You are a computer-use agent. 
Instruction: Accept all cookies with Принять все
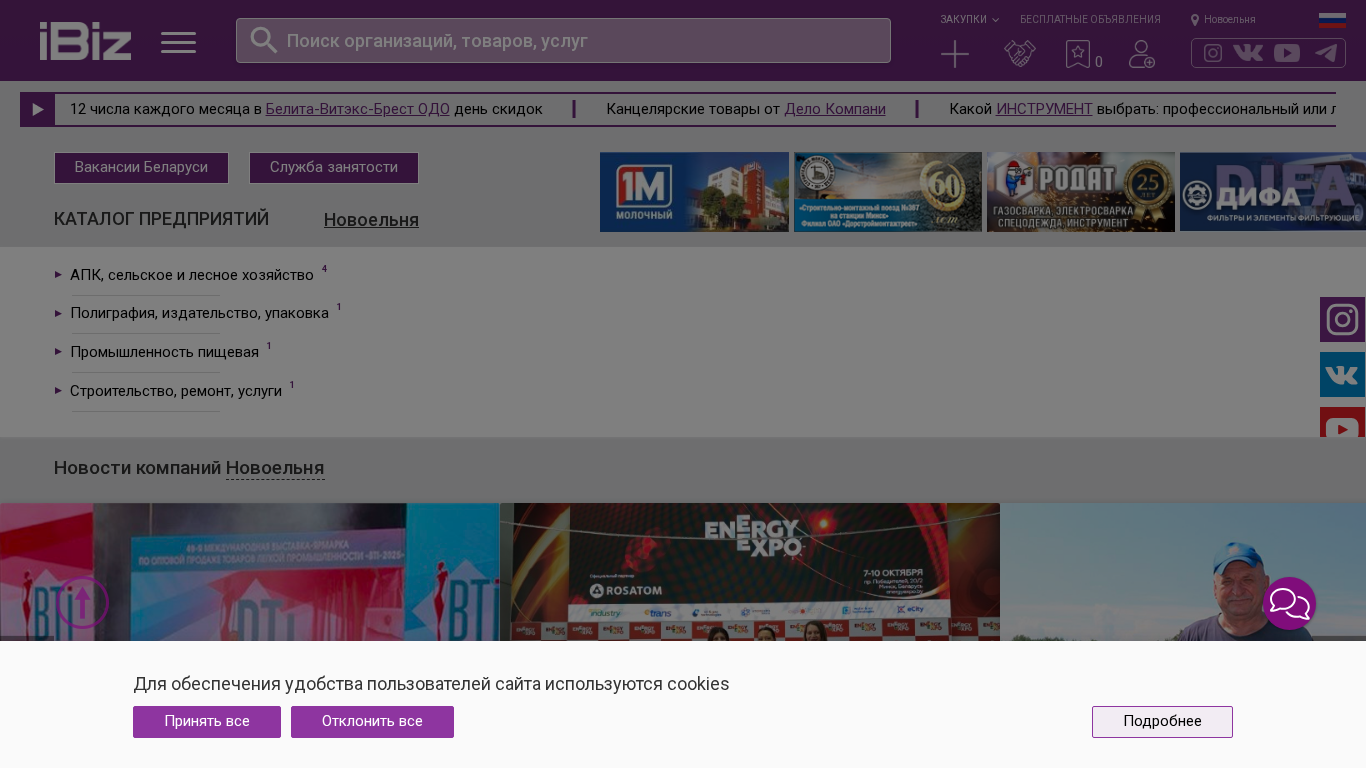coord(207,722)
